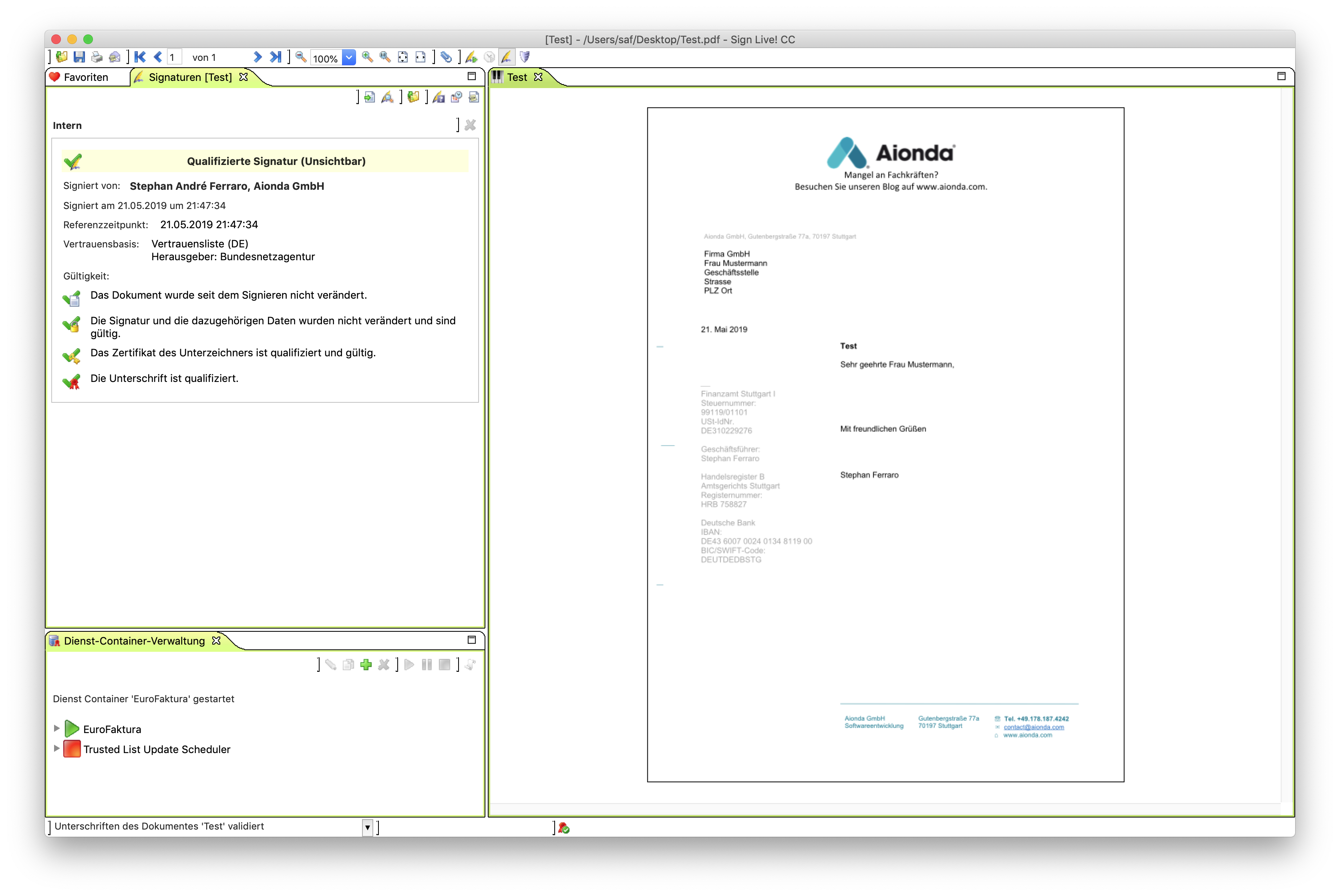Click the quill with question mark icon

[x=439, y=98]
